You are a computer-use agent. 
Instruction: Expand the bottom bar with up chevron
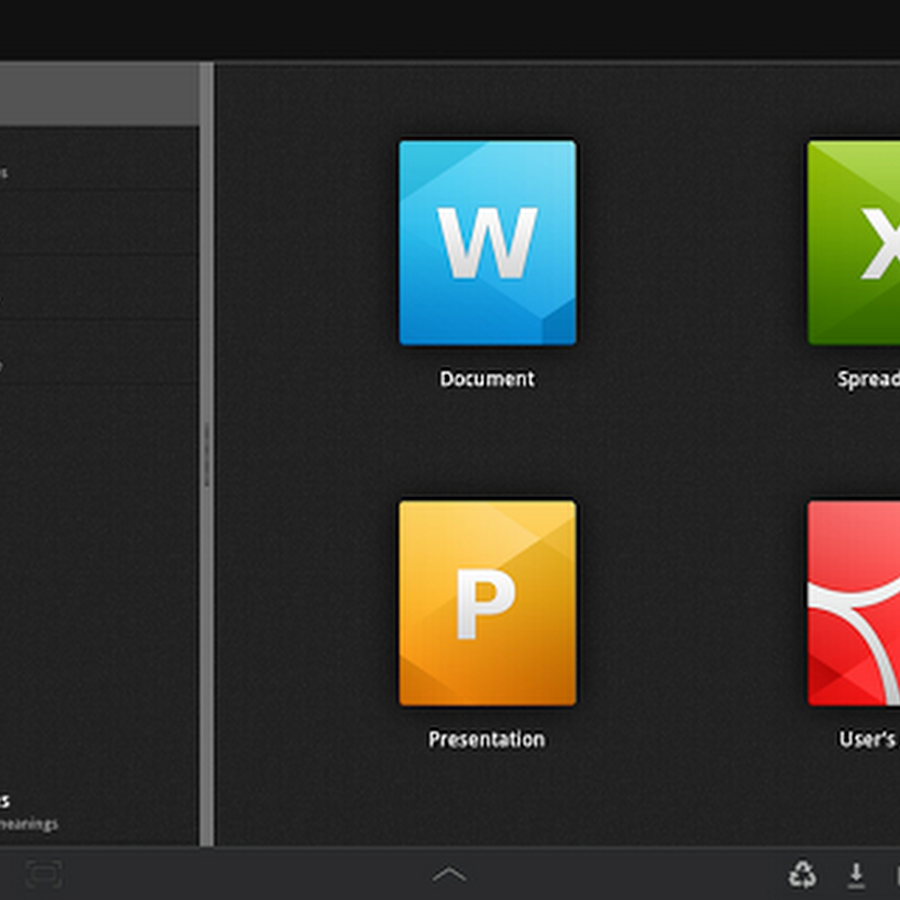point(449,874)
